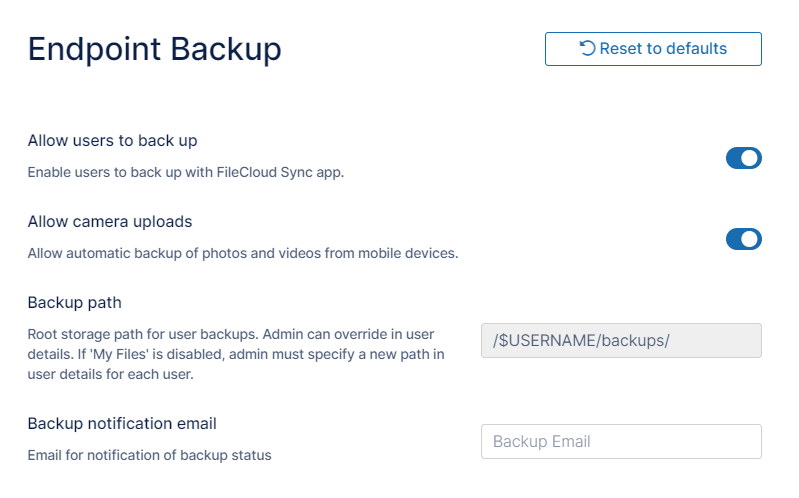Click "Email for notification of backup status" text
Viewport: 799px width, 498px height.
[149, 455]
